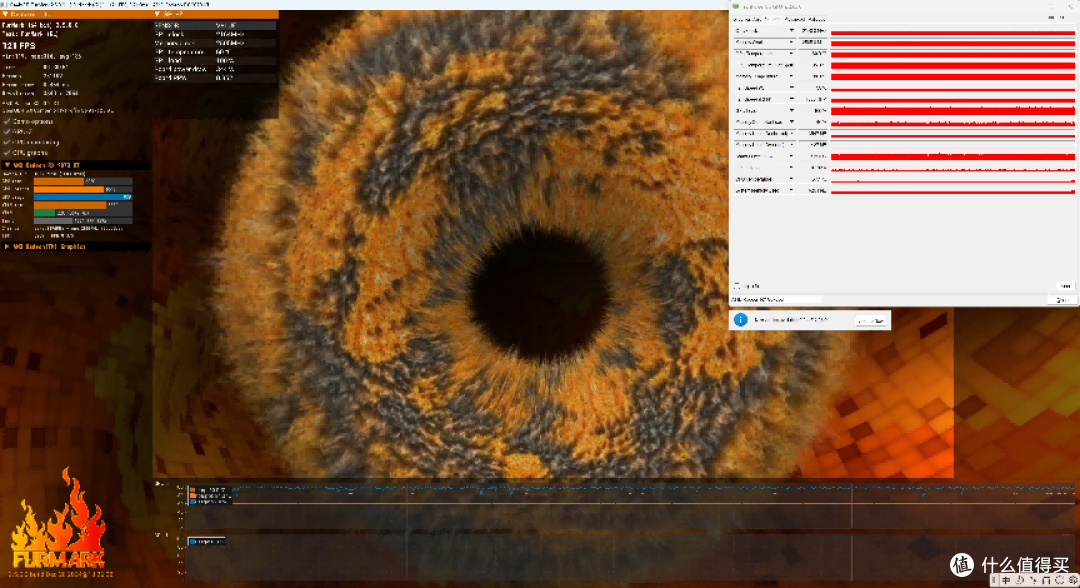Click the blue GPU usage bar in FurMark

tap(83, 197)
